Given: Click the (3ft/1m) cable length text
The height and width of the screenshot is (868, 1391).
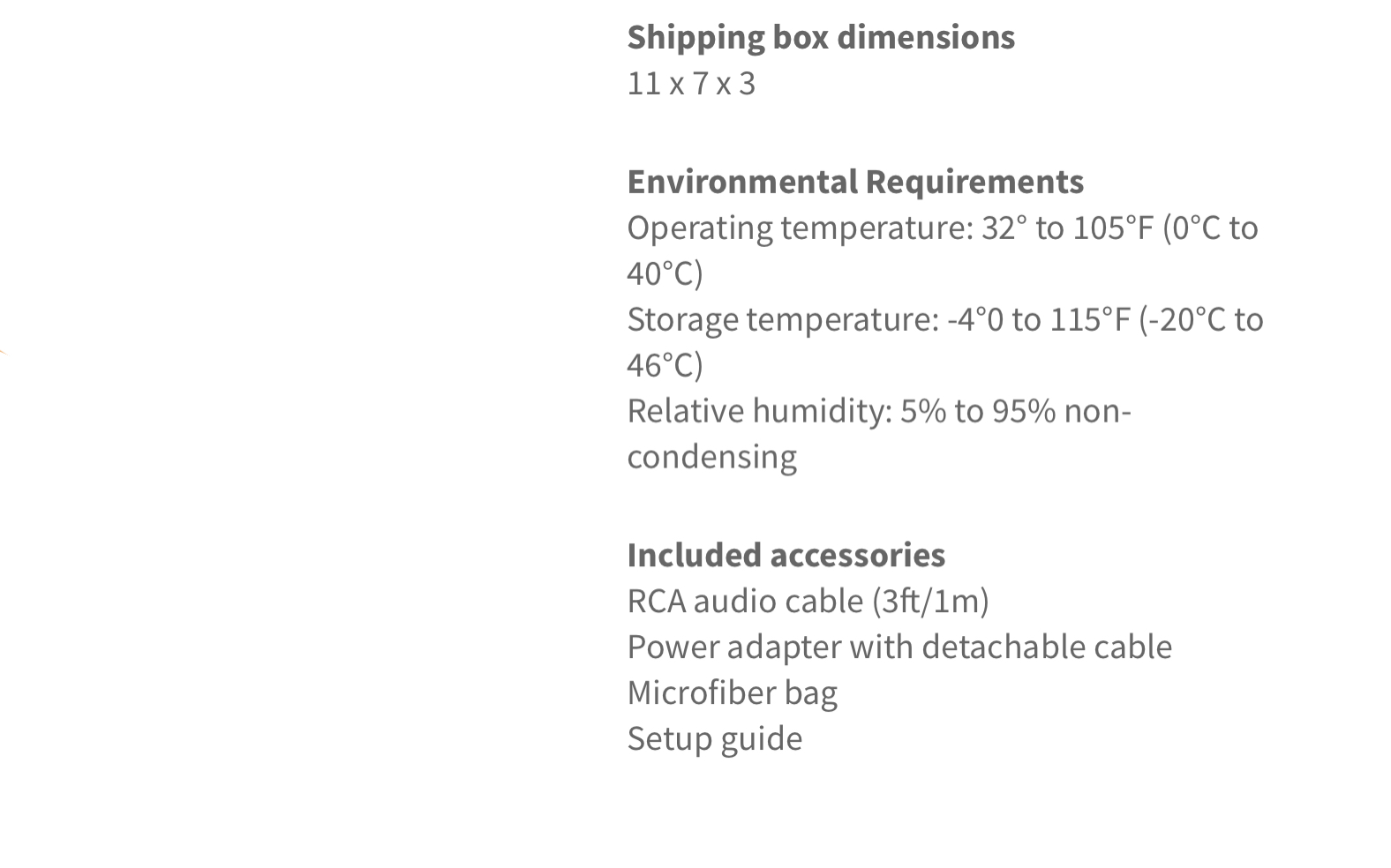Looking at the screenshot, I should tap(931, 601).
